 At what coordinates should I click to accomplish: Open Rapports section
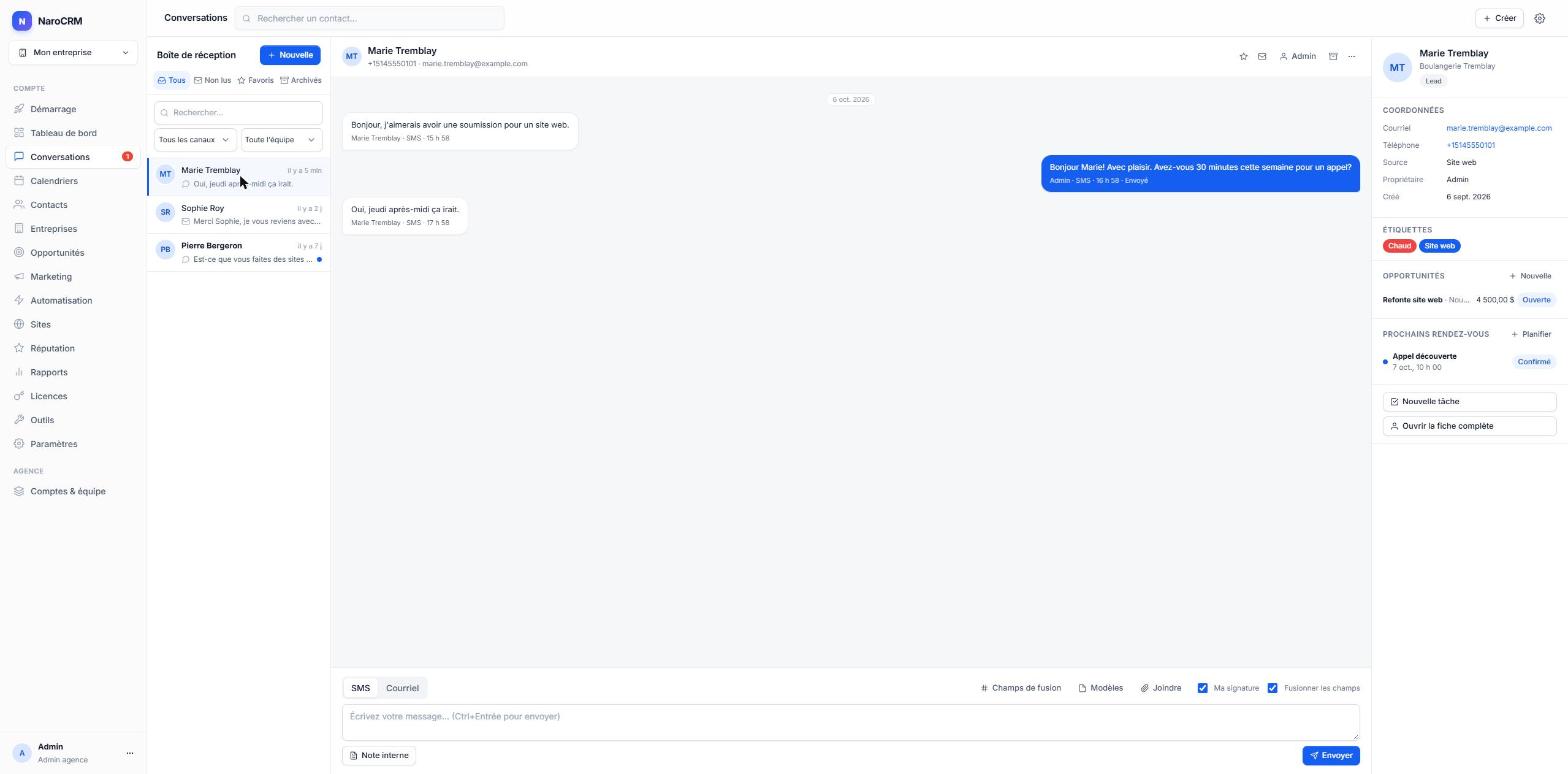point(73,373)
